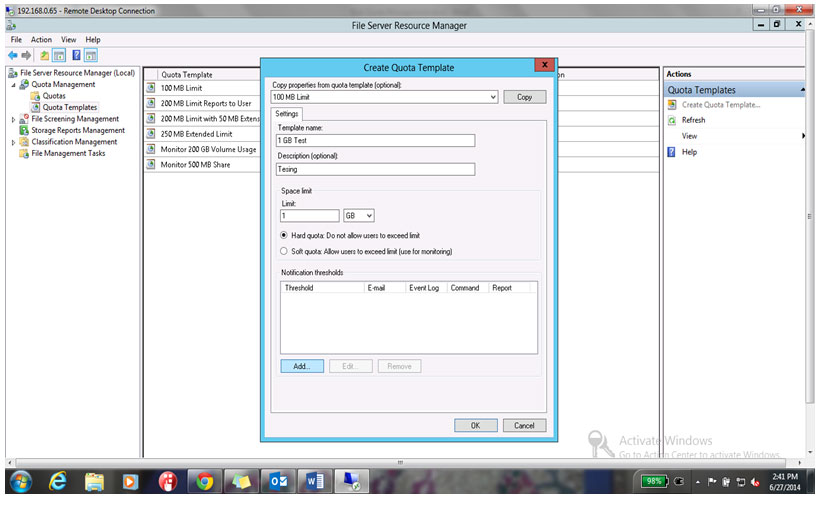Open Word from the taskbar
Screen dimensions: 824x505
tap(315, 481)
